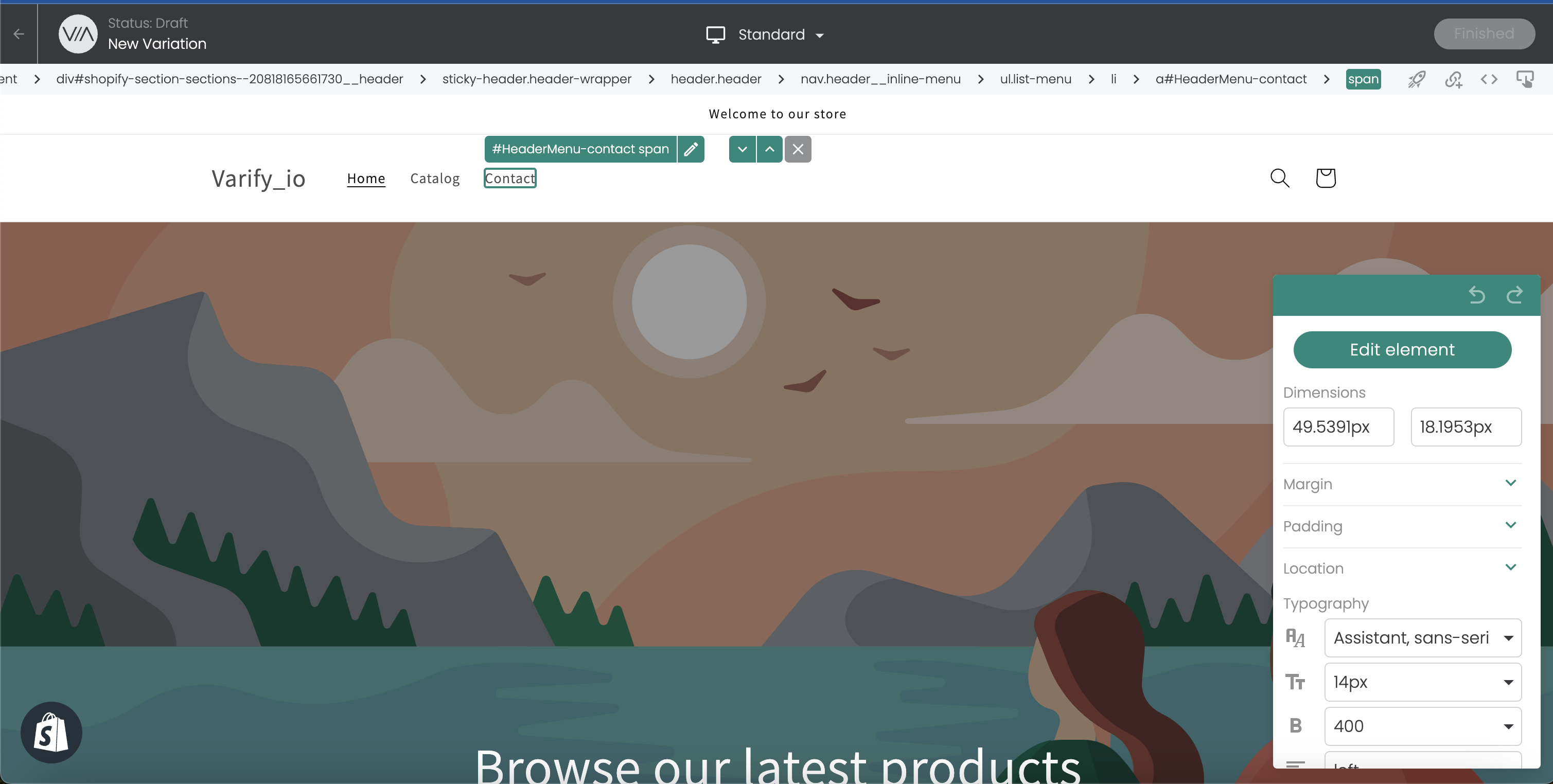Click the monitor-pointer interact icon
This screenshot has width=1553, height=784.
pos(1525,79)
